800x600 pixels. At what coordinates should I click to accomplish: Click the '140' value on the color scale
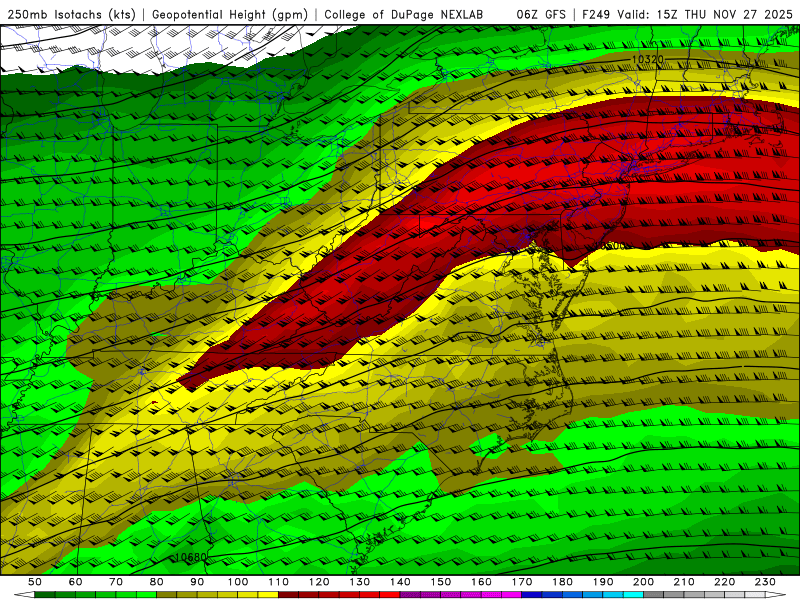(400, 582)
